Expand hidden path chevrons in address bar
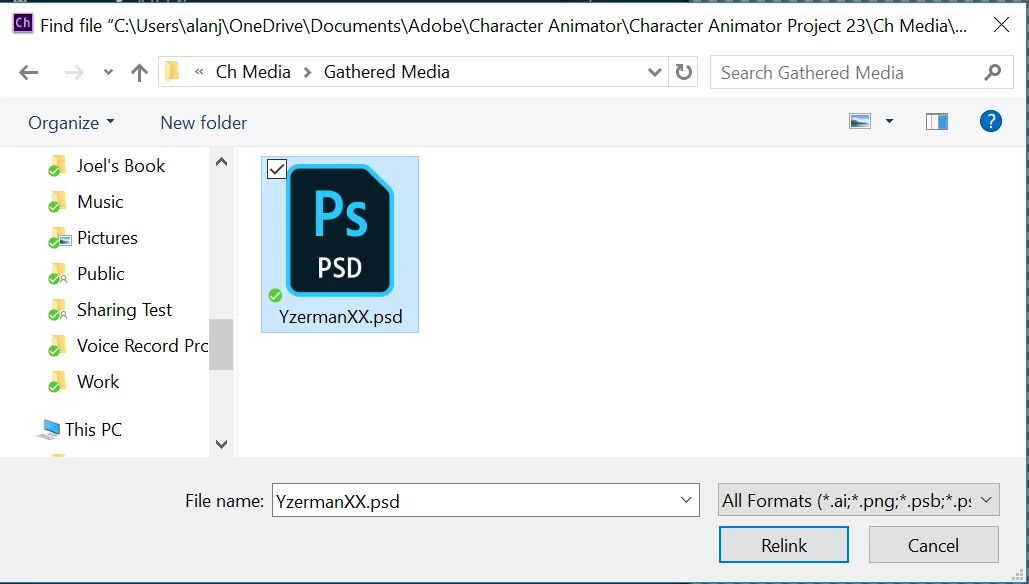 point(199,72)
